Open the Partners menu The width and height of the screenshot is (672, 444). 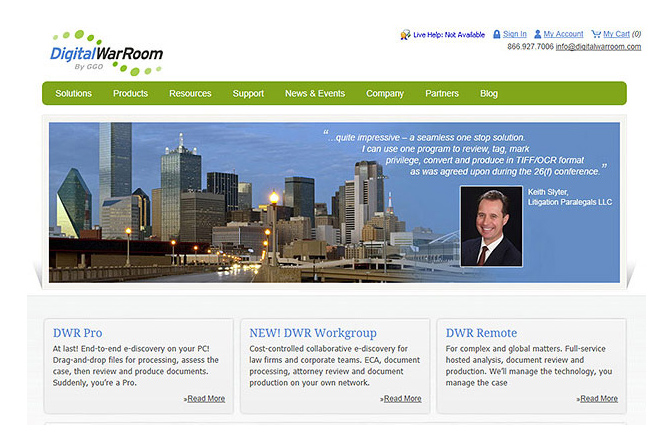[442, 93]
